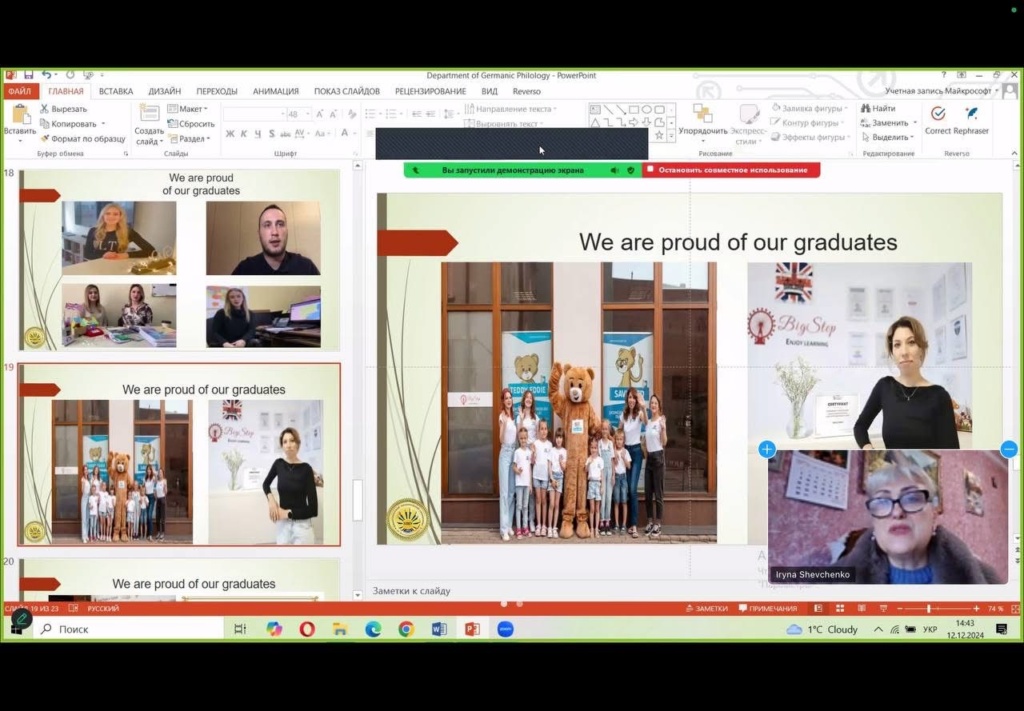Click the Вставить paste clipboard icon
This screenshot has height=711, width=1024.
[x=20, y=116]
